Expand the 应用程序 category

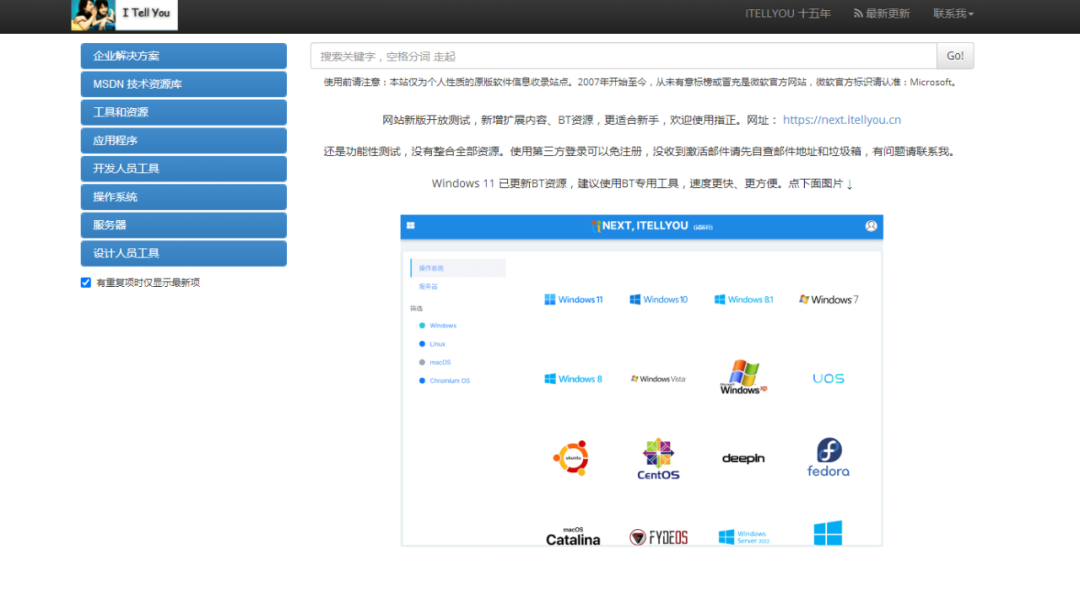pos(183,140)
